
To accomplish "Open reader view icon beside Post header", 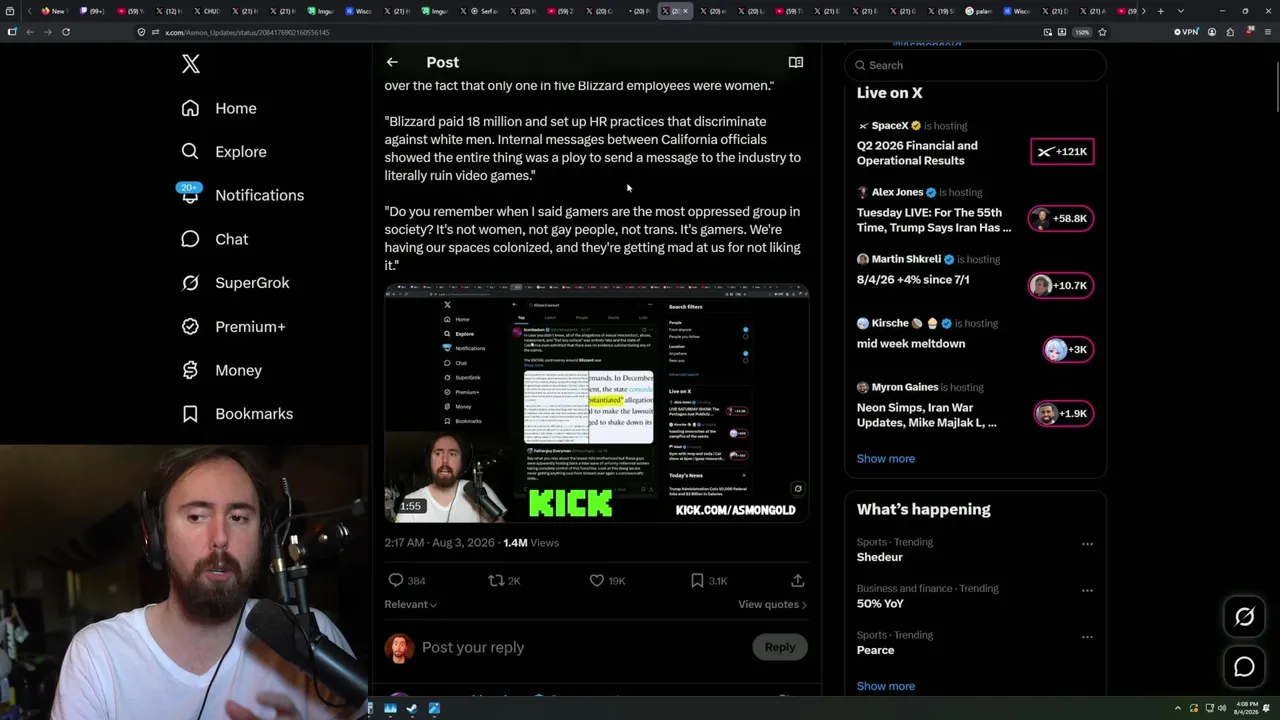I will 796,62.
